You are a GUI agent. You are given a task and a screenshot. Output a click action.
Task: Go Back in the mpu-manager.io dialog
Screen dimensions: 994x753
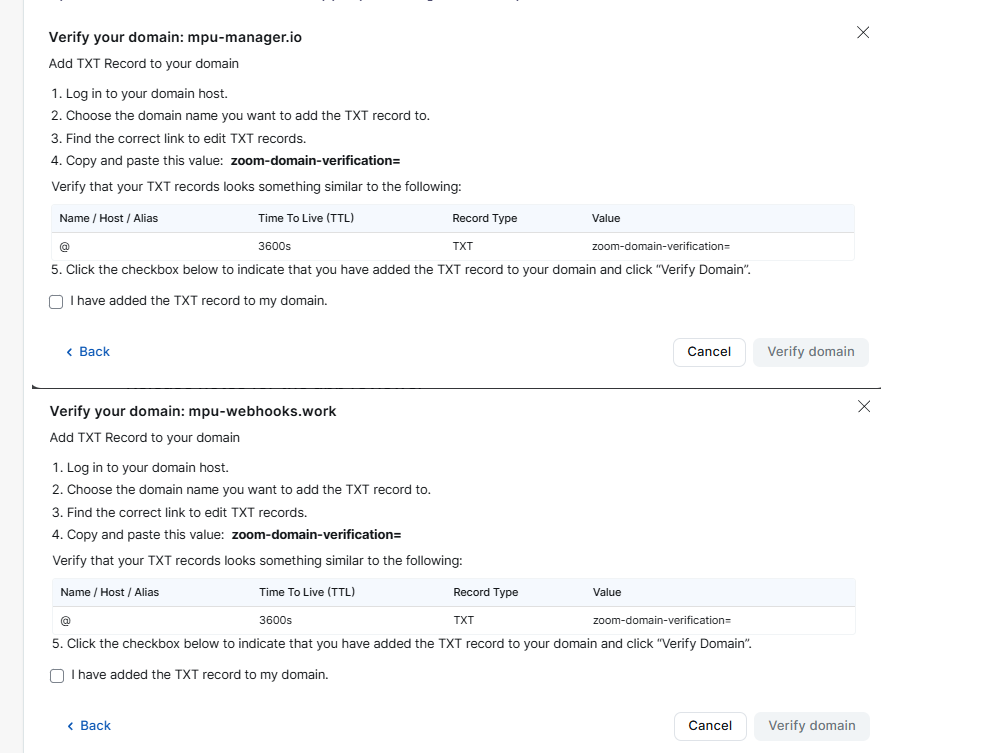(88, 352)
